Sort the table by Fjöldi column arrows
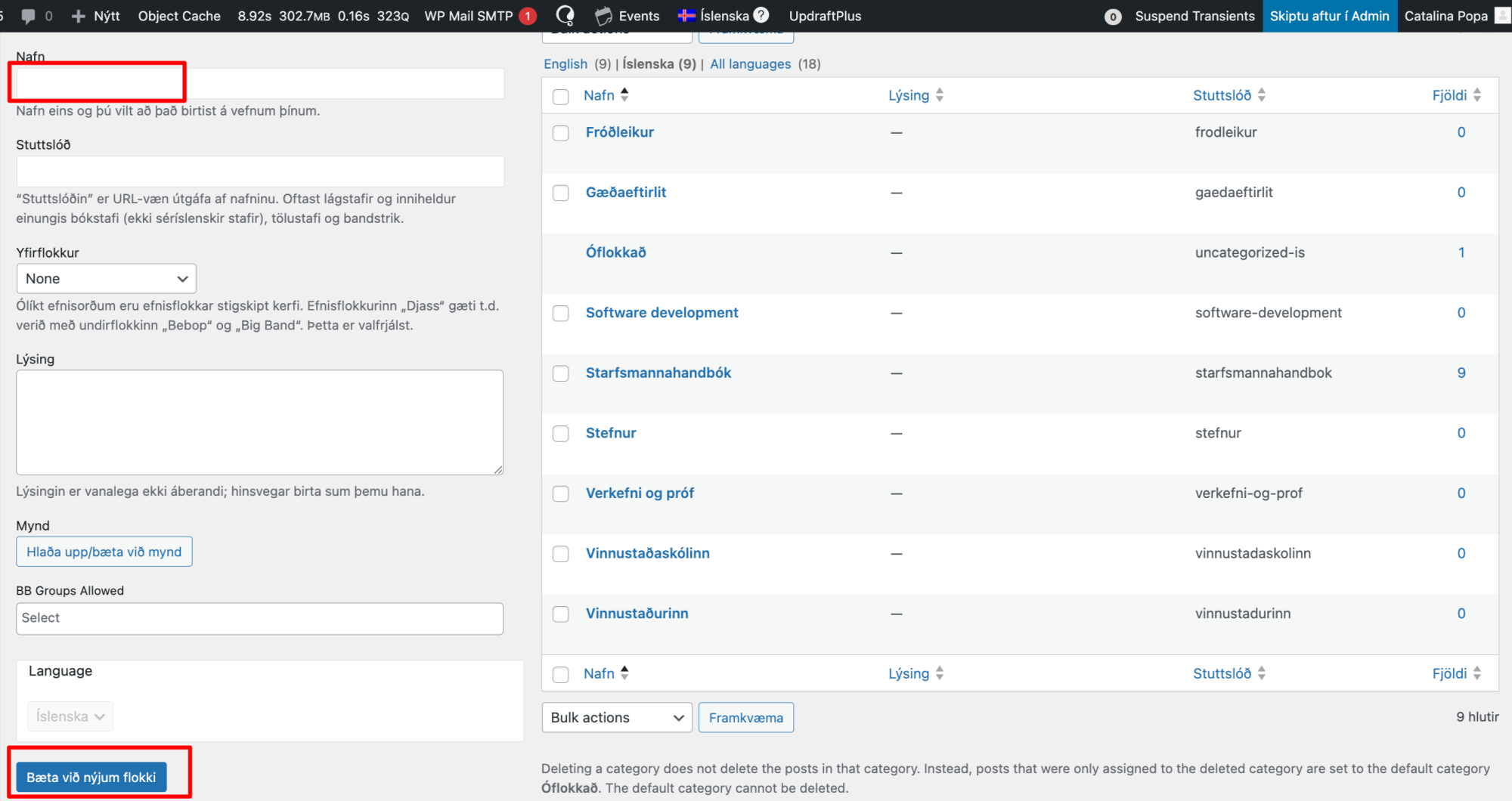The height and width of the screenshot is (801, 1512). click(1476, 95)
